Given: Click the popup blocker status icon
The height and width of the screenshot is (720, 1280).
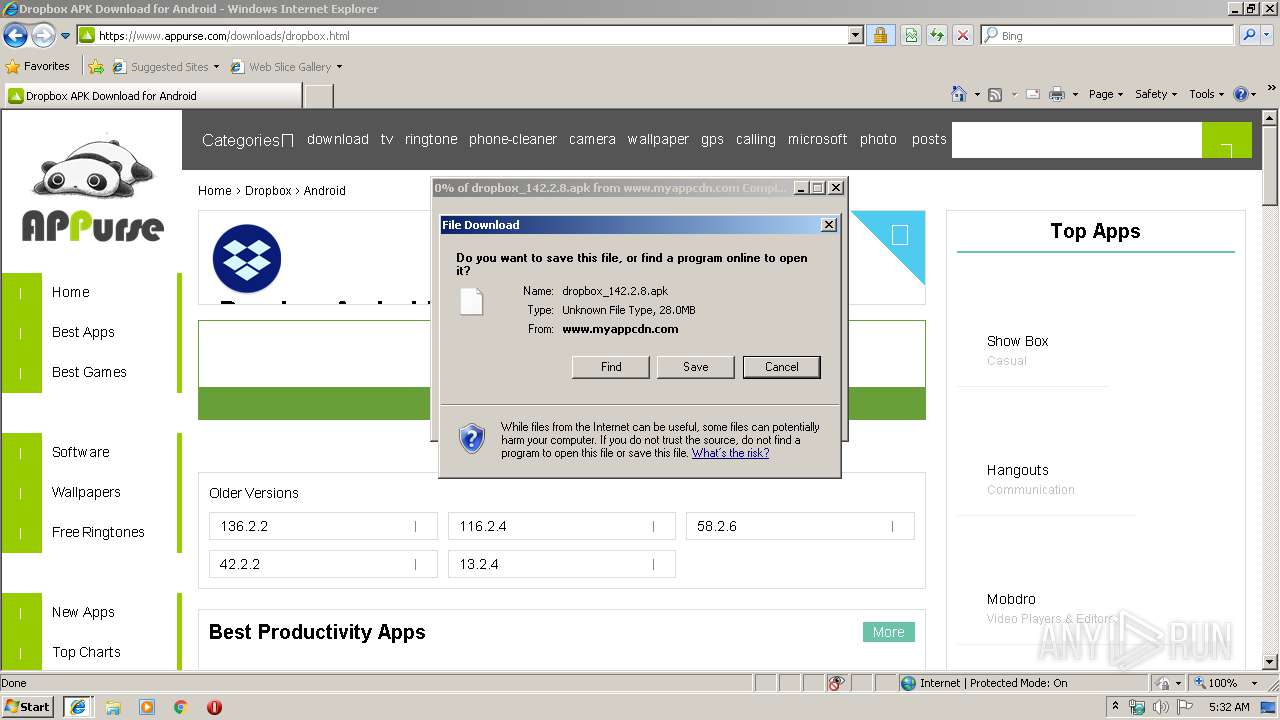Looking at the screenshot, I should point(836,683).
